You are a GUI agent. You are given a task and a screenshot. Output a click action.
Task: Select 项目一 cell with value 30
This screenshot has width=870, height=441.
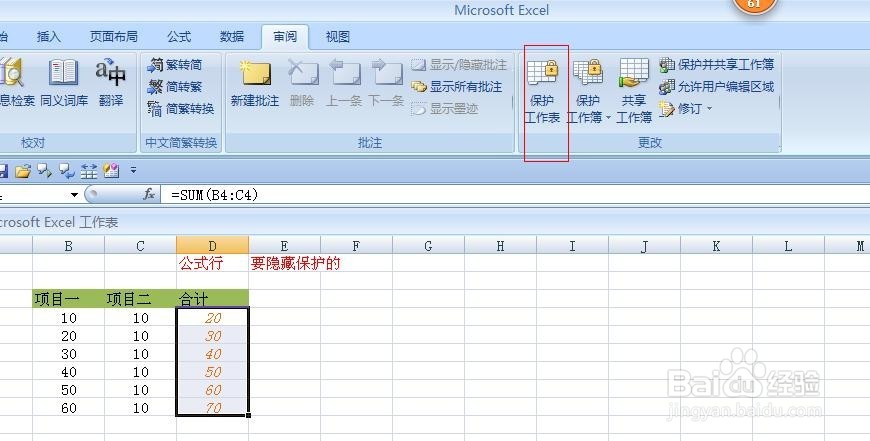[x=69, y=354]
